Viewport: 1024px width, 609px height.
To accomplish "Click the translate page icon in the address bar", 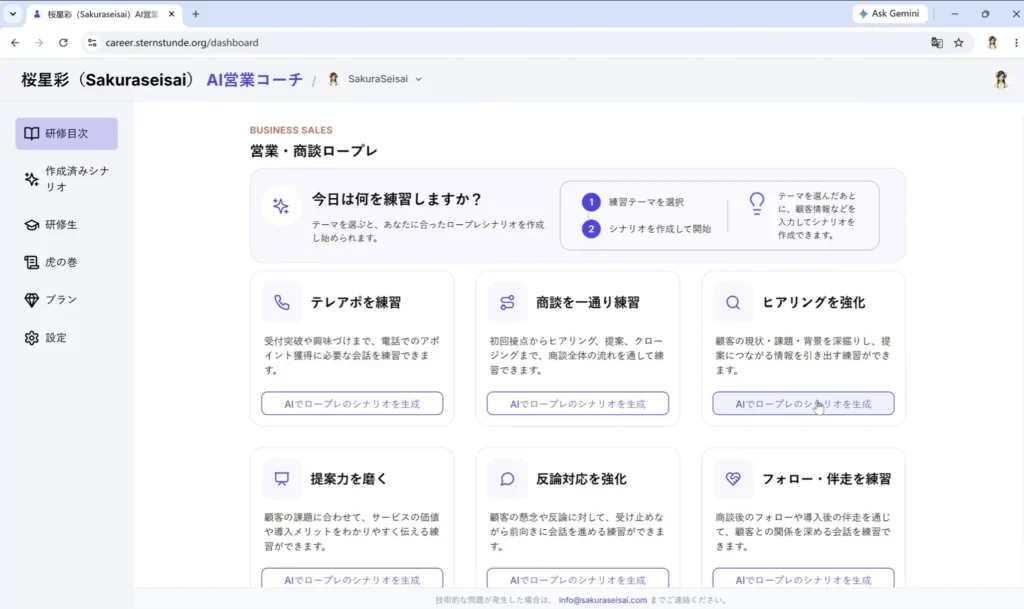I will [x=936, y=42].
